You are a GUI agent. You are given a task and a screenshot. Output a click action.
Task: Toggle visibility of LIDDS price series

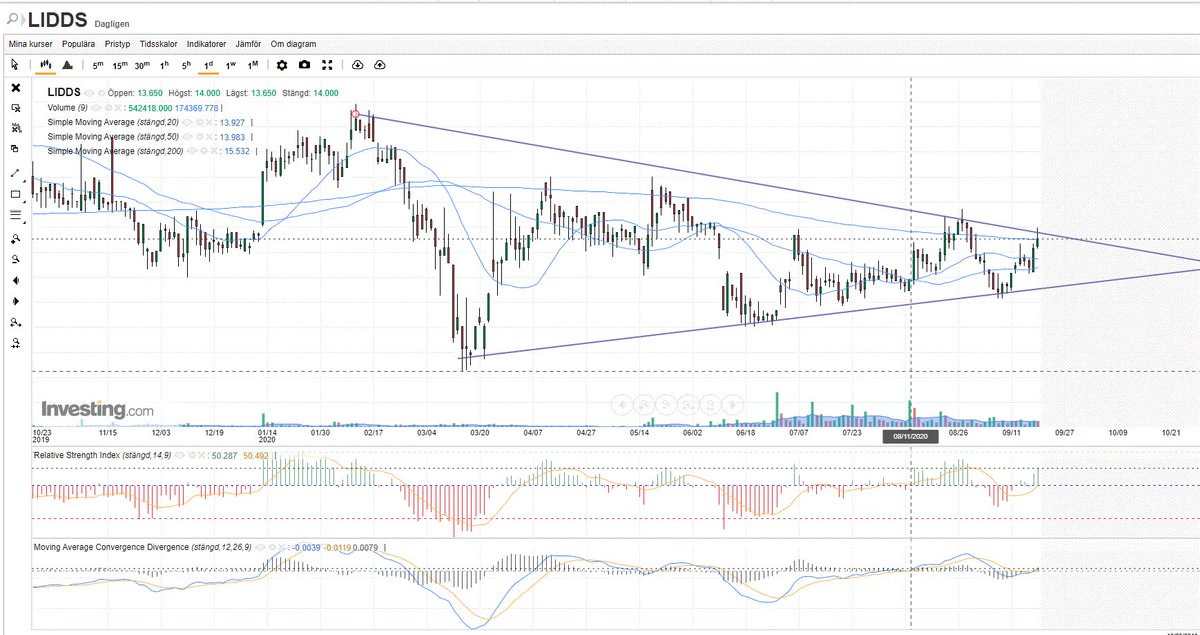point(89,92)
